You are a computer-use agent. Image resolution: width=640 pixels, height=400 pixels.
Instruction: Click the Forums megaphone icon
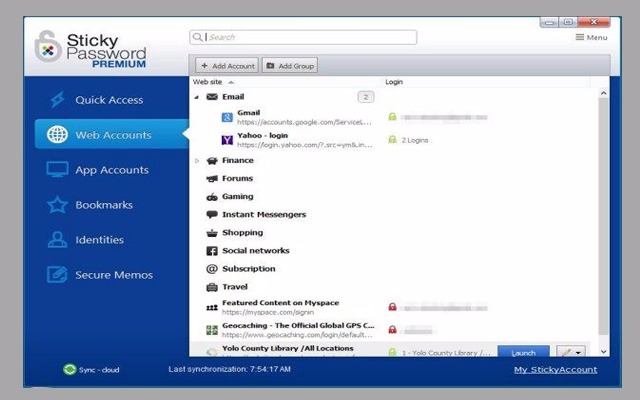tap(212, 179)
